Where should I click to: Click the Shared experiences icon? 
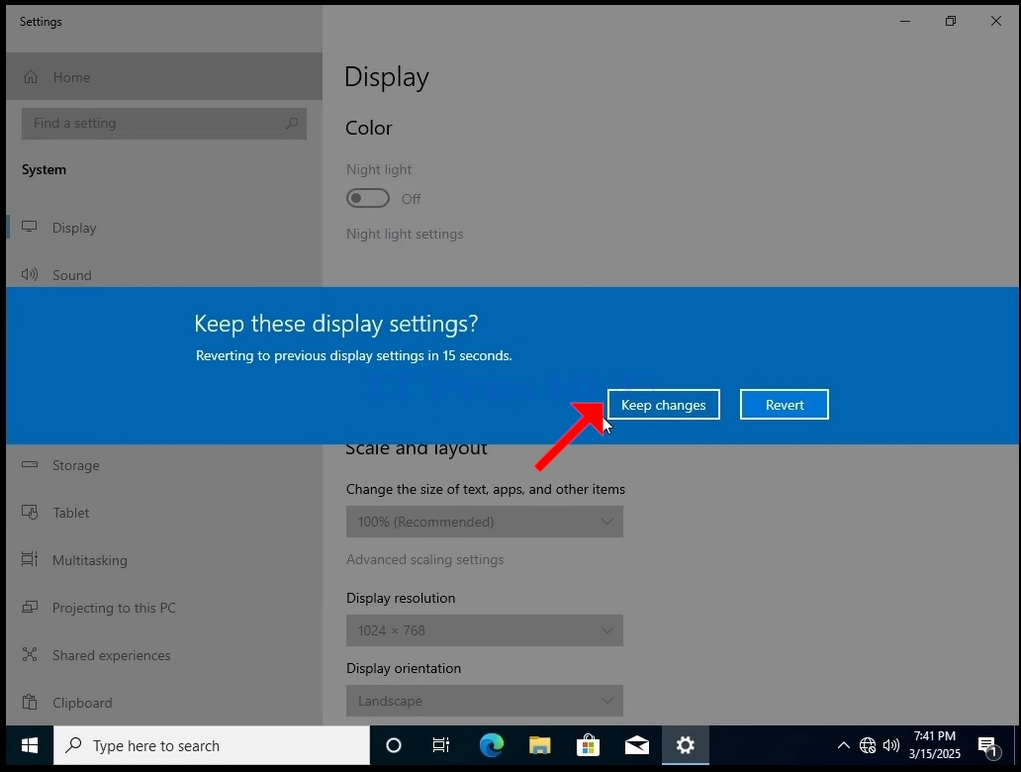[29, 654]
